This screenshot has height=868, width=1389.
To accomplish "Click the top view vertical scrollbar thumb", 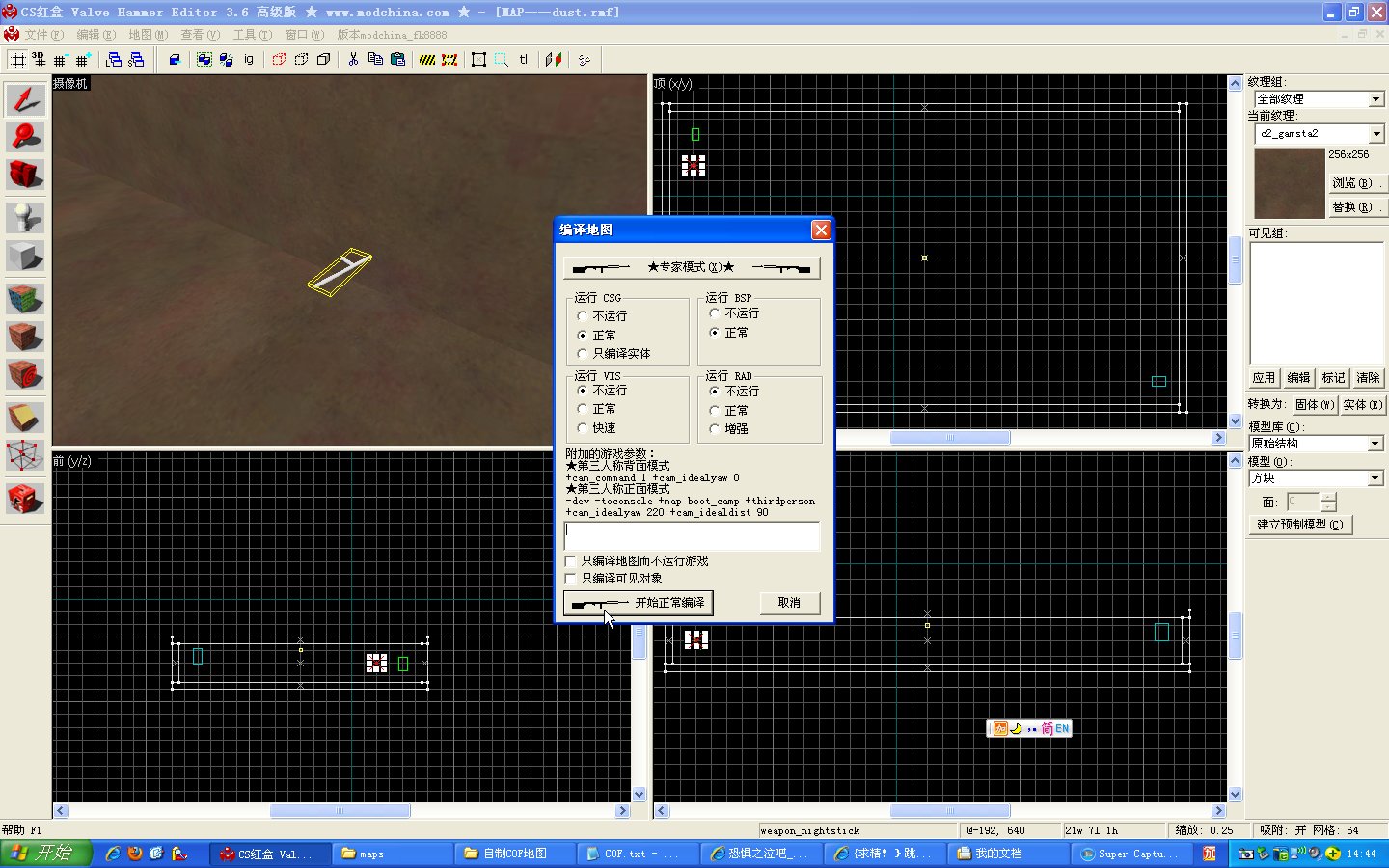I will tap(1236, 259).
